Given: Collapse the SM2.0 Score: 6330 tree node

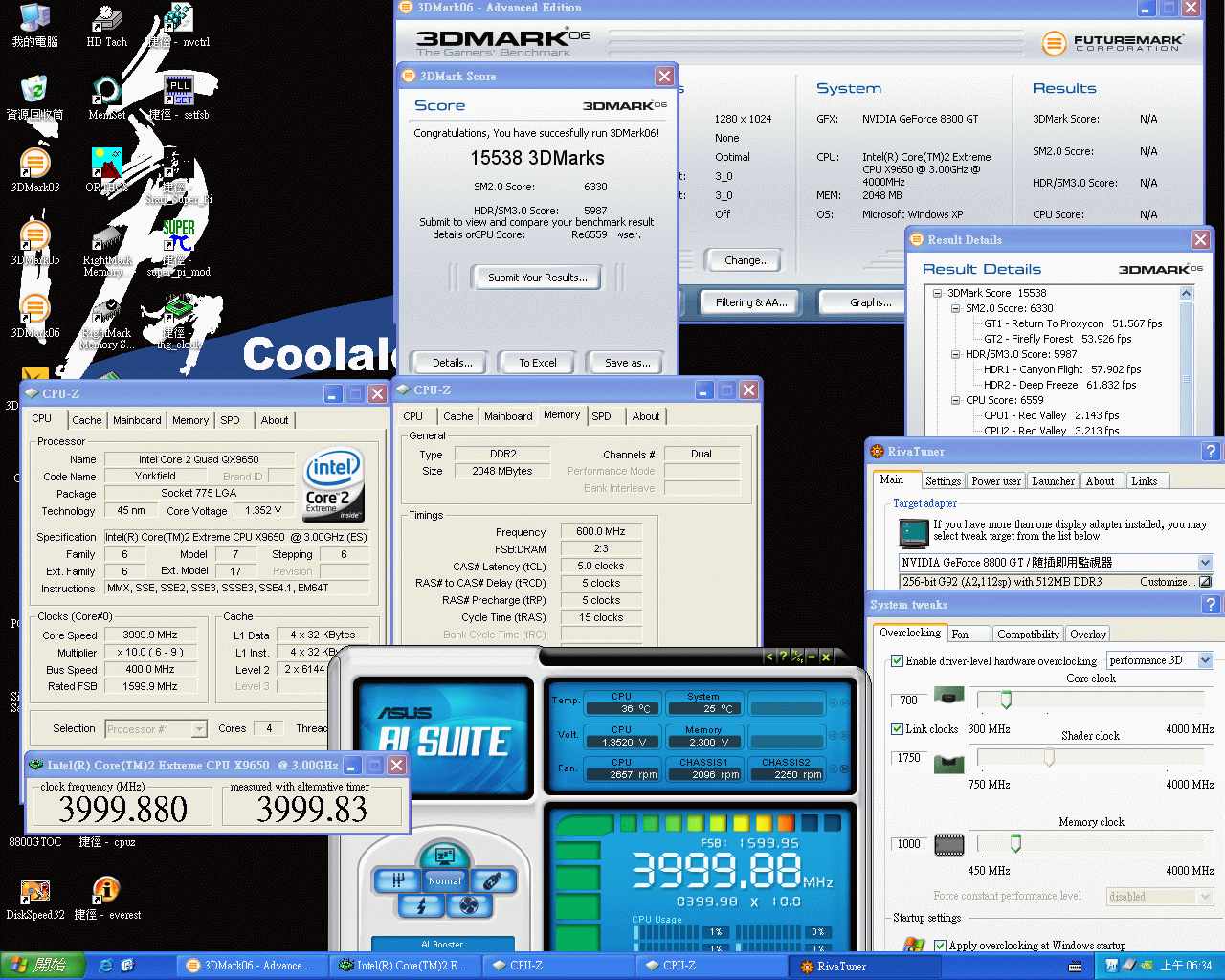Looking at the screenshot, I should [956, 308].
